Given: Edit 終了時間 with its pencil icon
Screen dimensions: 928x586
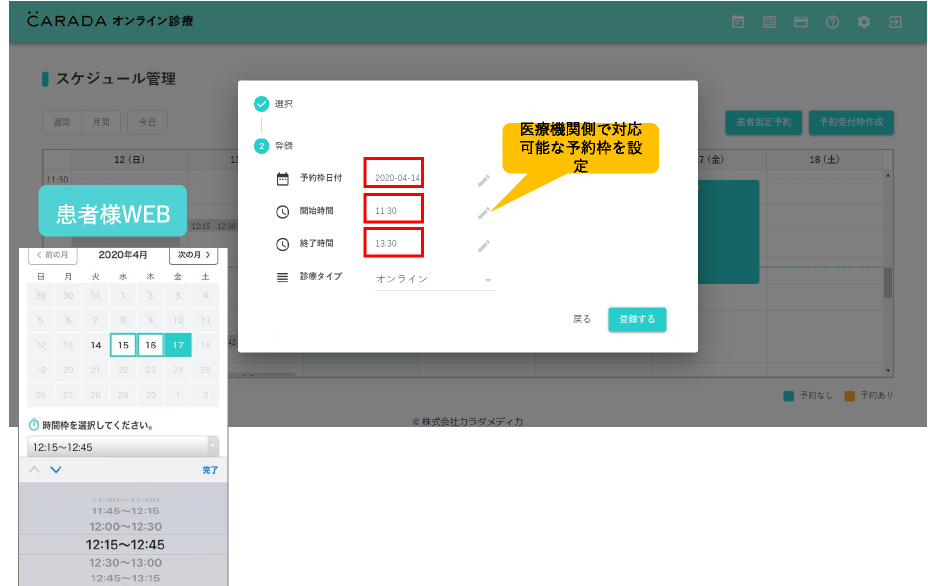Looking at the screenshot, I should pos(484,245).
